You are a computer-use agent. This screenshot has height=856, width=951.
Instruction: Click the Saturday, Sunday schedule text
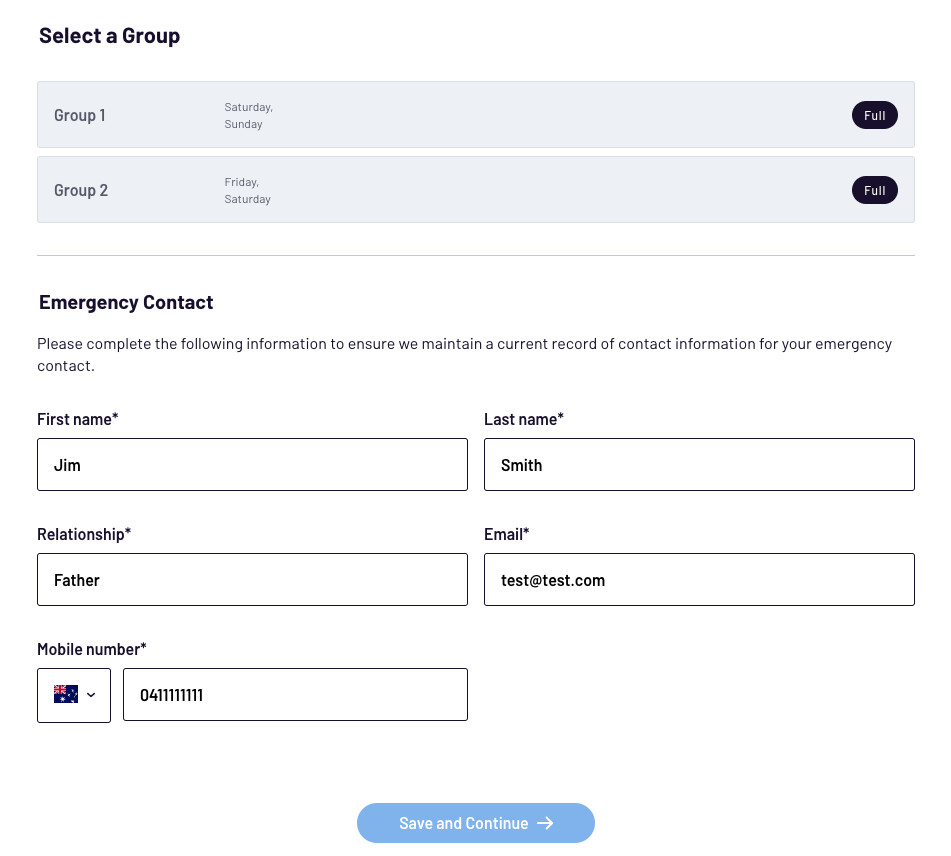[248, 115]
